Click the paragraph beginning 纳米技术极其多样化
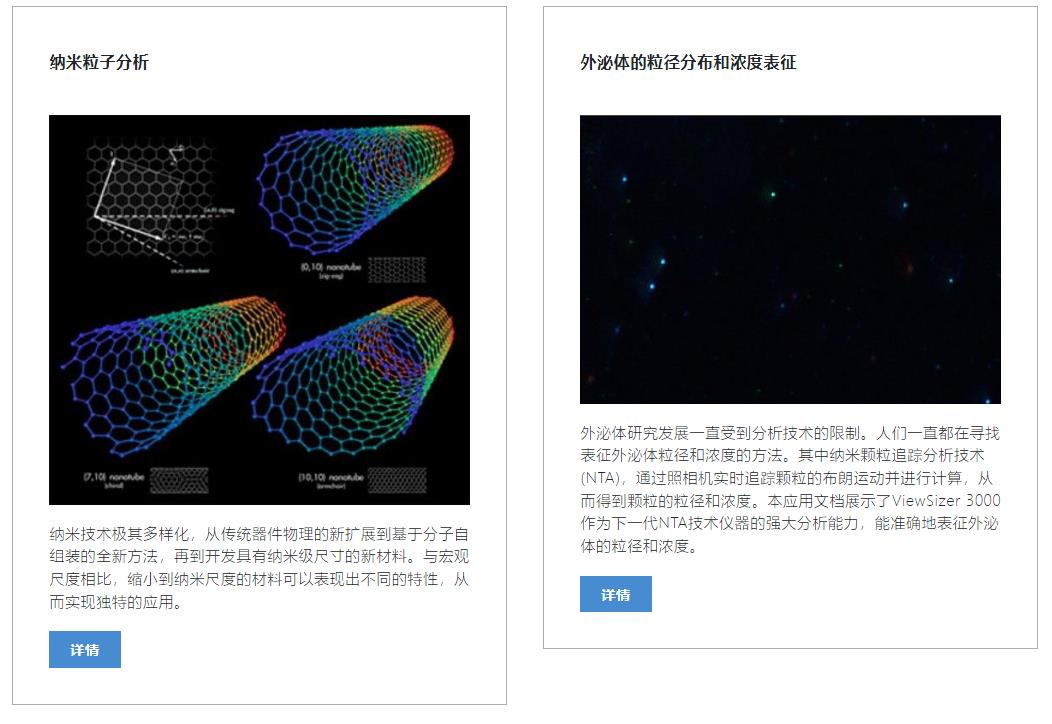 tap(259, 568)
